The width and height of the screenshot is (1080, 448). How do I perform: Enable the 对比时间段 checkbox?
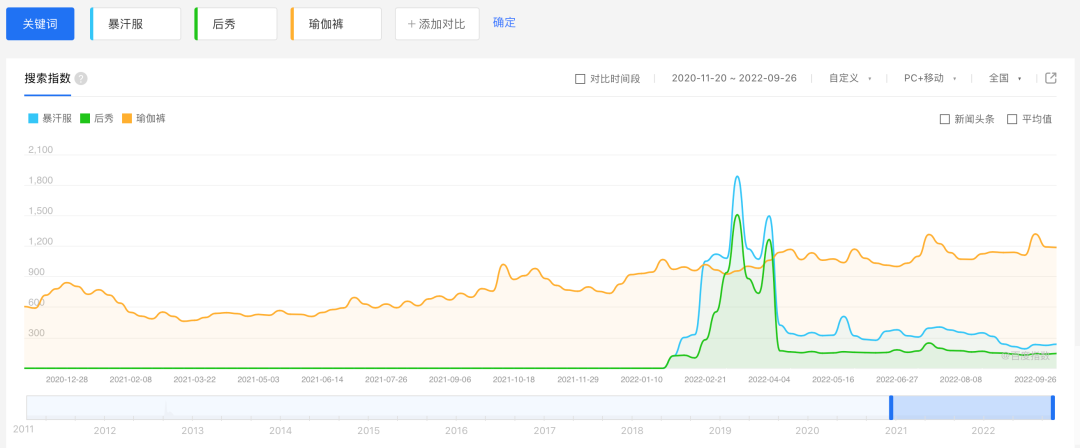[x=580, y=79]
